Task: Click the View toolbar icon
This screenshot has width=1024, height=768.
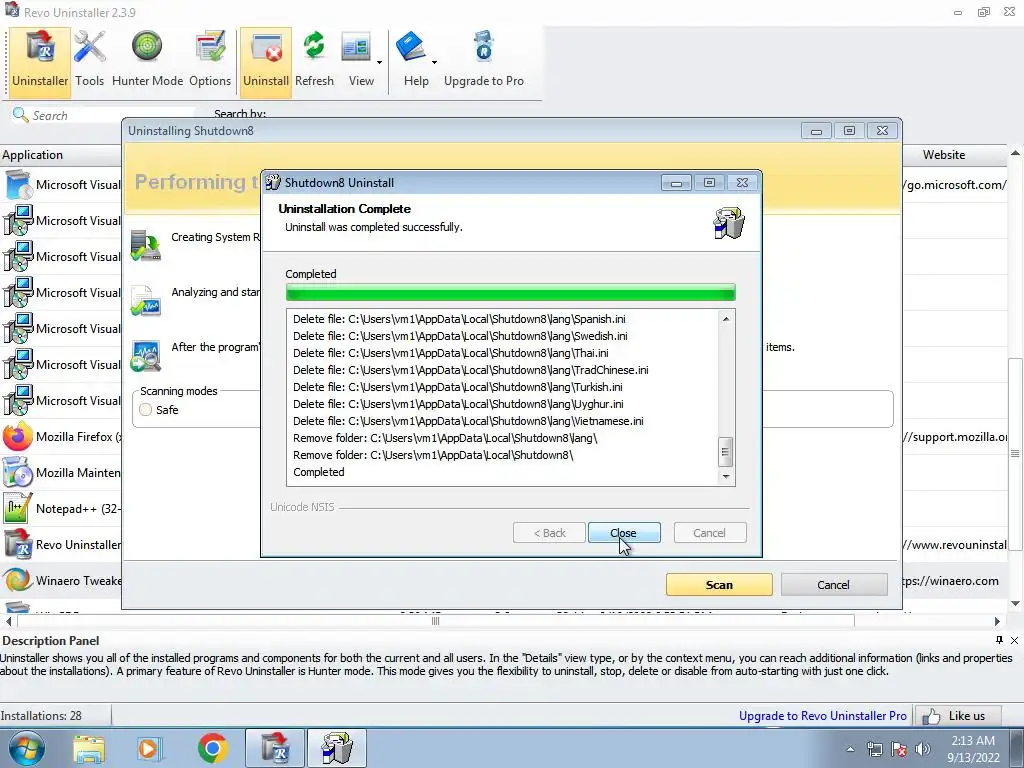Action: click(x=357, y=47)
